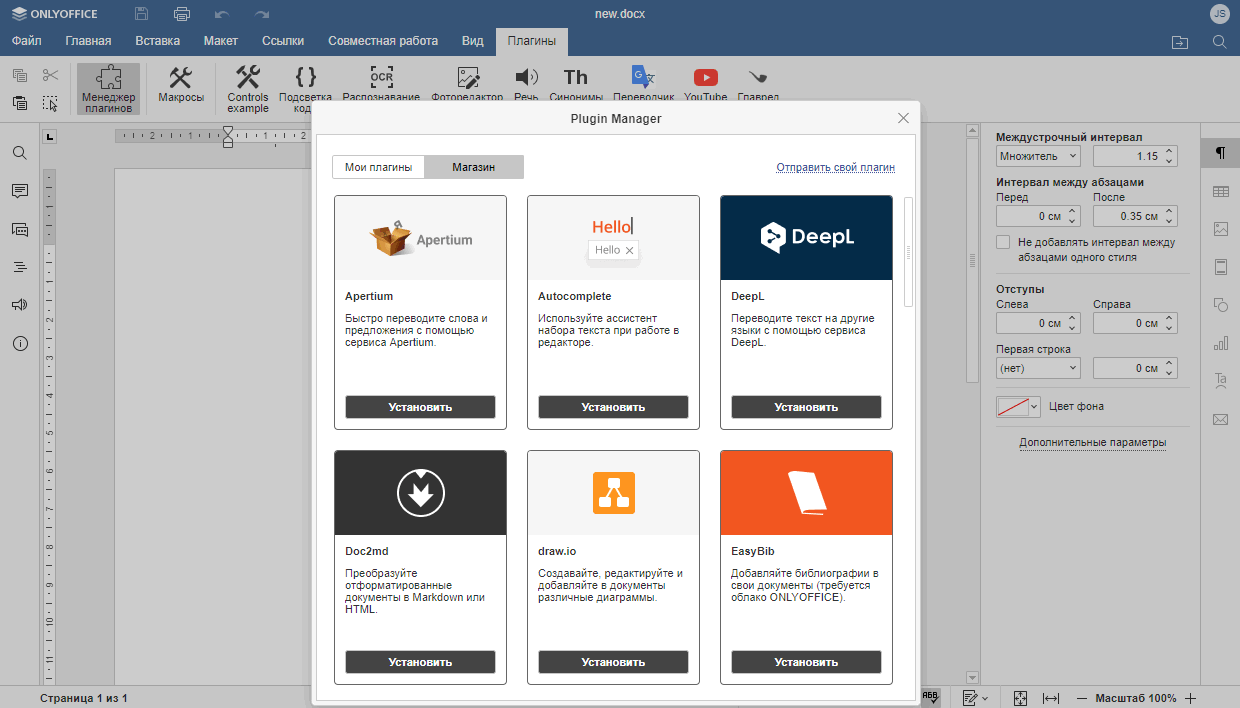Install the Autocomplete plugin

pyautogui.click(x=613, y=407)
